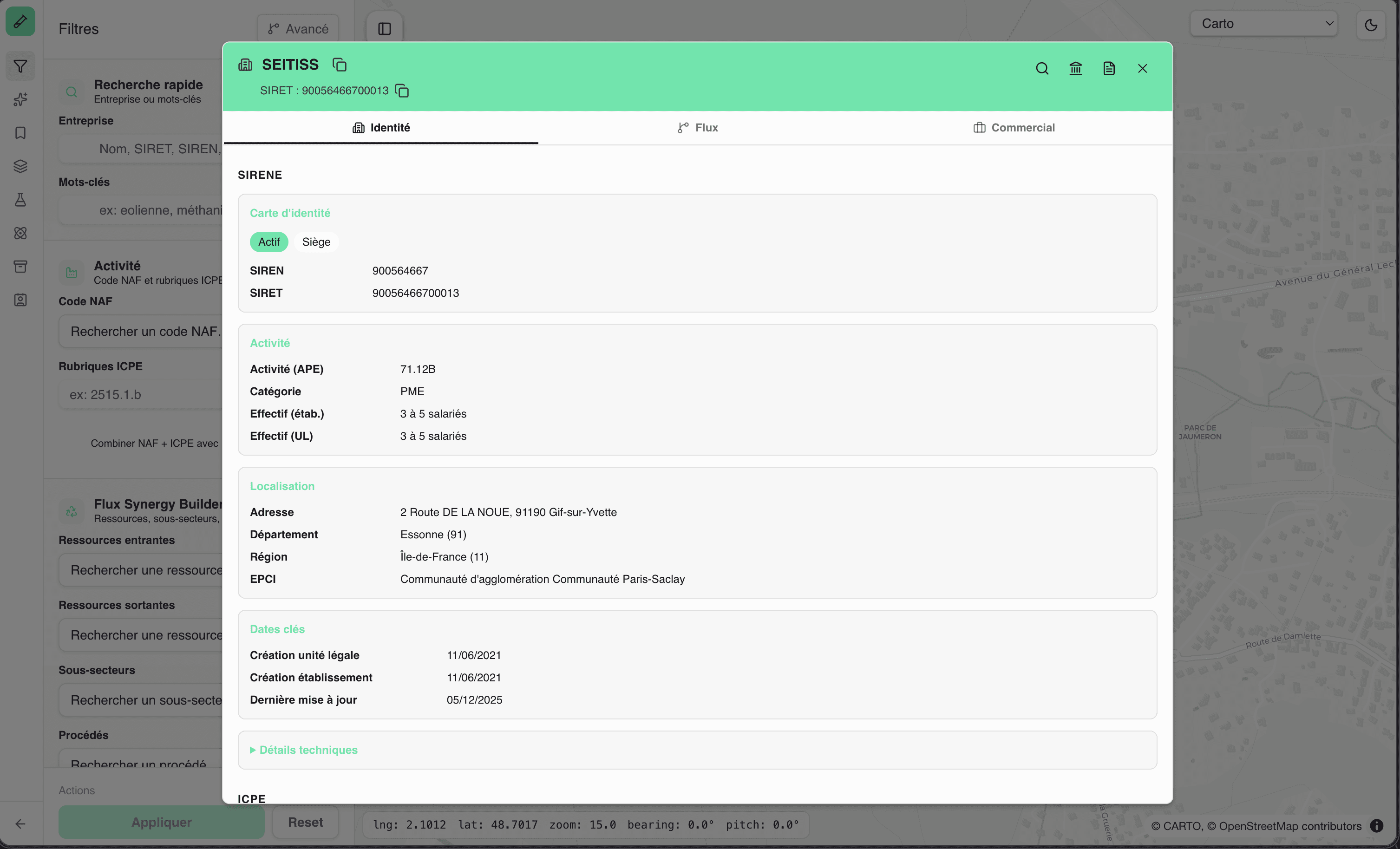Open the Carto basemap dropdown

(x=1263, y=24)
